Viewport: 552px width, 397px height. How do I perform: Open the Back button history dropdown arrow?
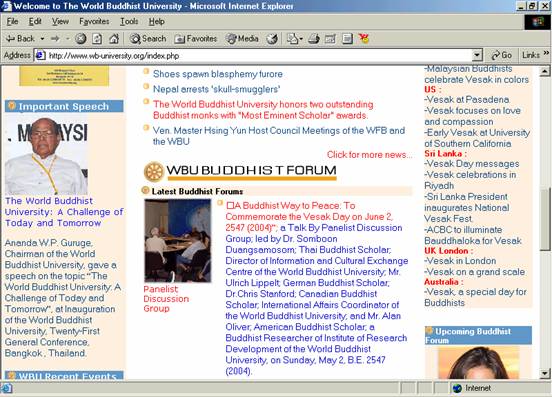click(x=42, y=39)
